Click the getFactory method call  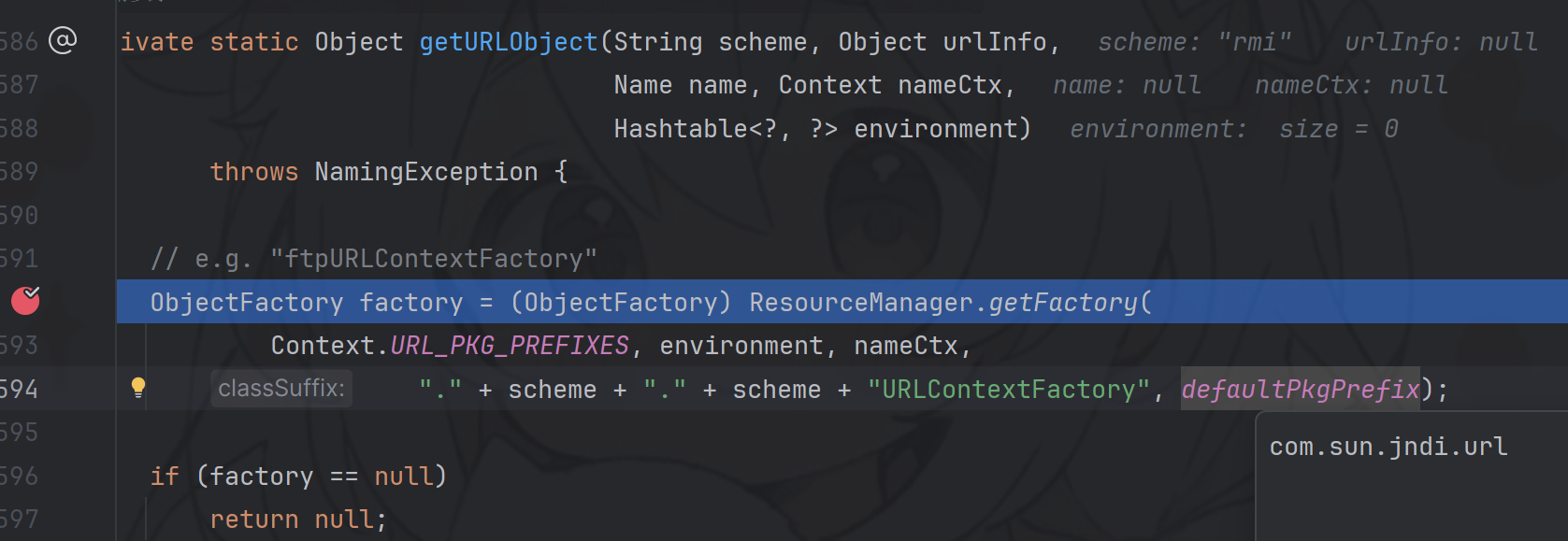(x=1062, y=303)
